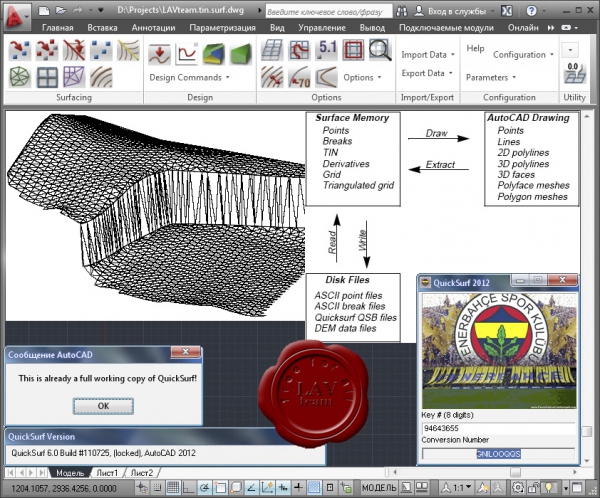600x498 pixels.
Task: Open the Параметризация ribbon tab
Action: pyautogui.click(x=222, y=28)
